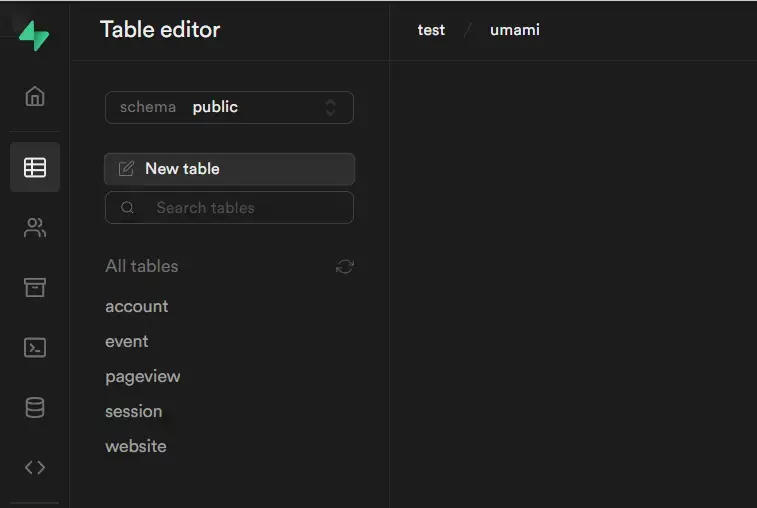Open the Home page icon

[35, 96]
